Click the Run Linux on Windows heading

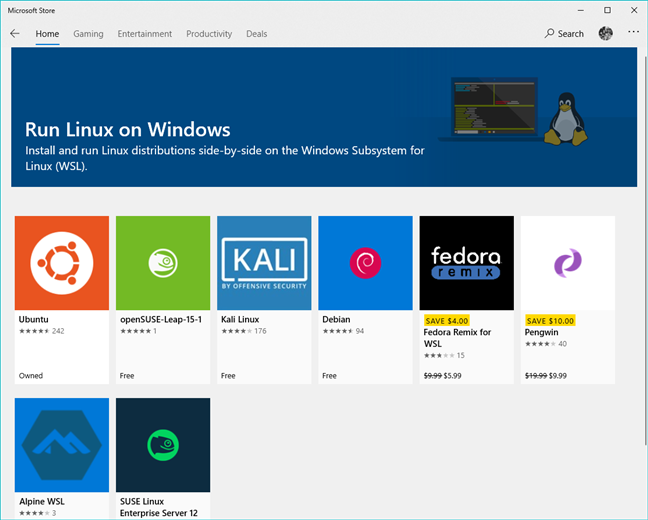coord(128,130)
